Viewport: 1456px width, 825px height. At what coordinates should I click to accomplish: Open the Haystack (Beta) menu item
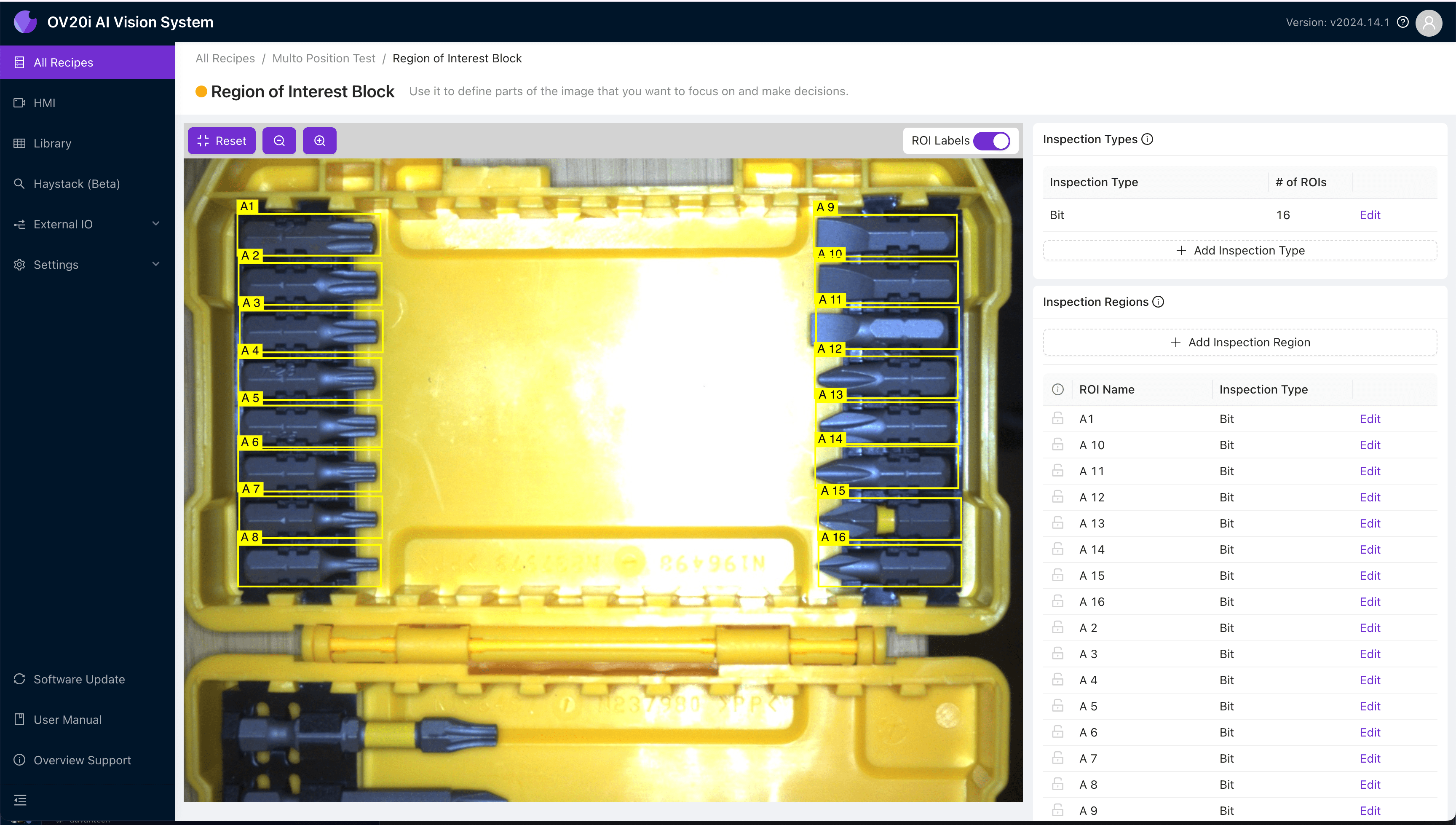coord(77,184)
